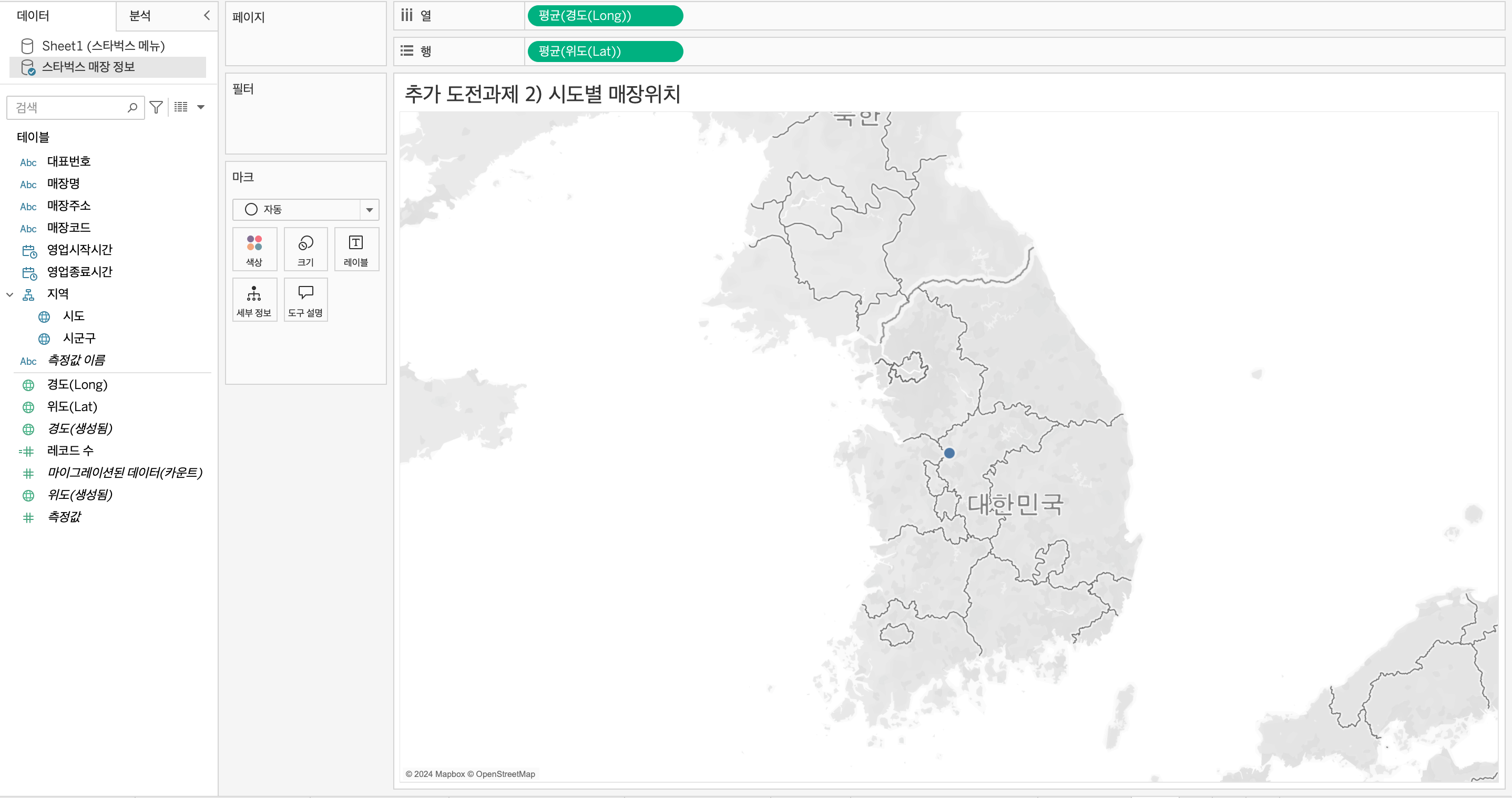
Task: Collapse the 지역 hierarchy
Action: pos(10,294)
